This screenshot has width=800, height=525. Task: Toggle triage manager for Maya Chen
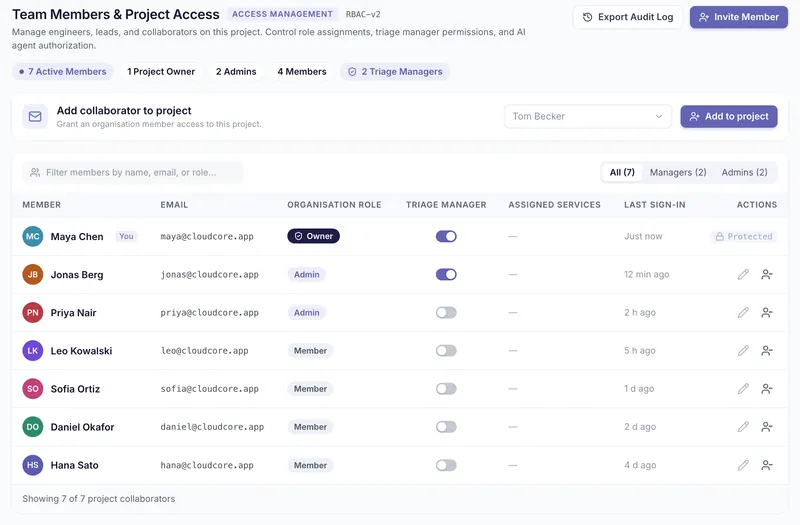click(x=446, y=236)
